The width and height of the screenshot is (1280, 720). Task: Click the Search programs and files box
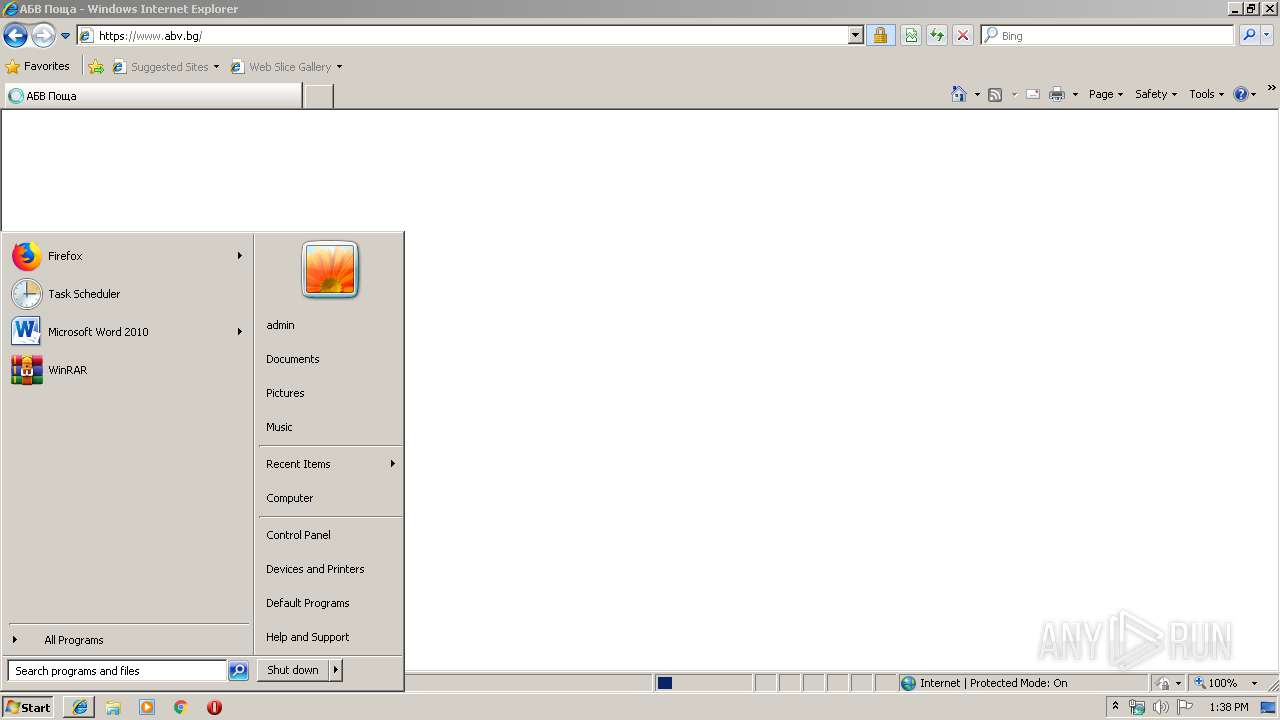(117, 671)
